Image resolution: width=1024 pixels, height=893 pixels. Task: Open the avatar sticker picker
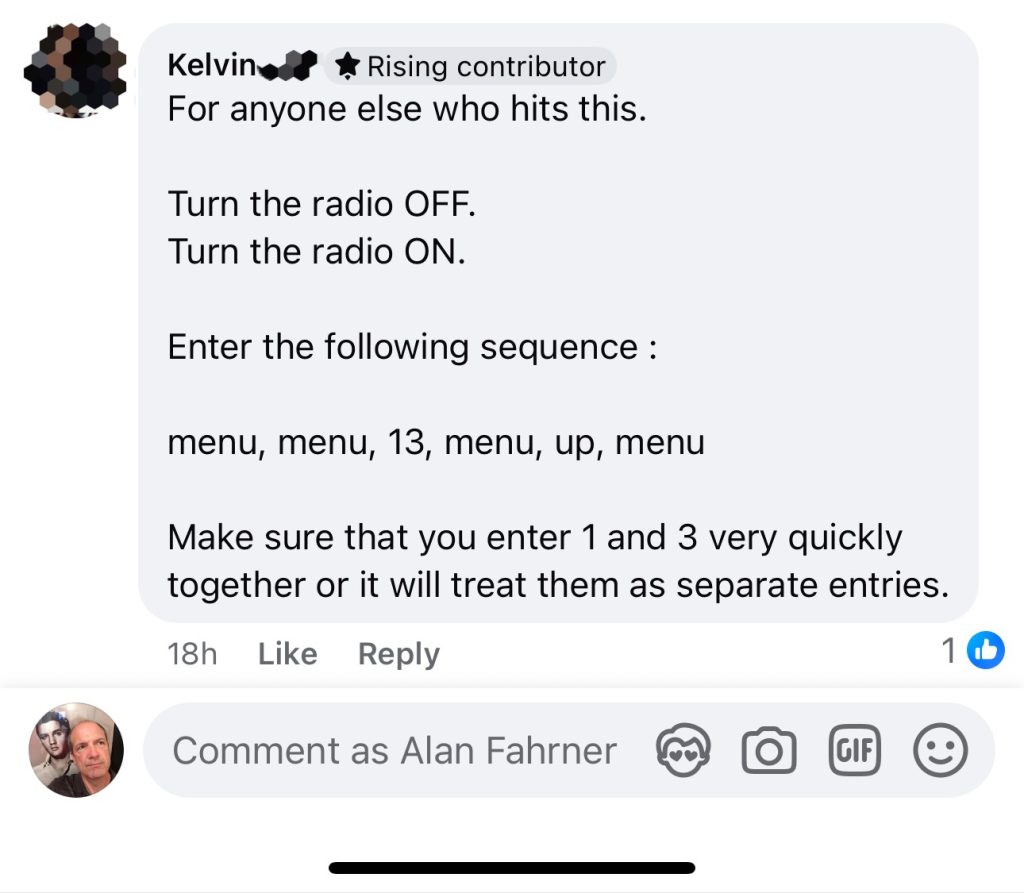[x=683, y=750]
